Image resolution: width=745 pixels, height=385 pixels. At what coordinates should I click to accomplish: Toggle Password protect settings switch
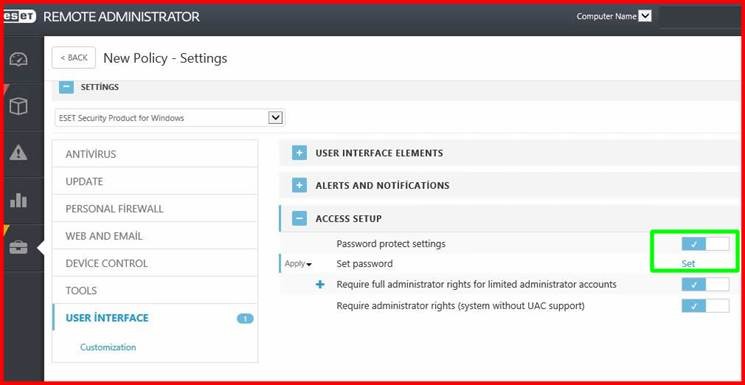click(705, 244)
